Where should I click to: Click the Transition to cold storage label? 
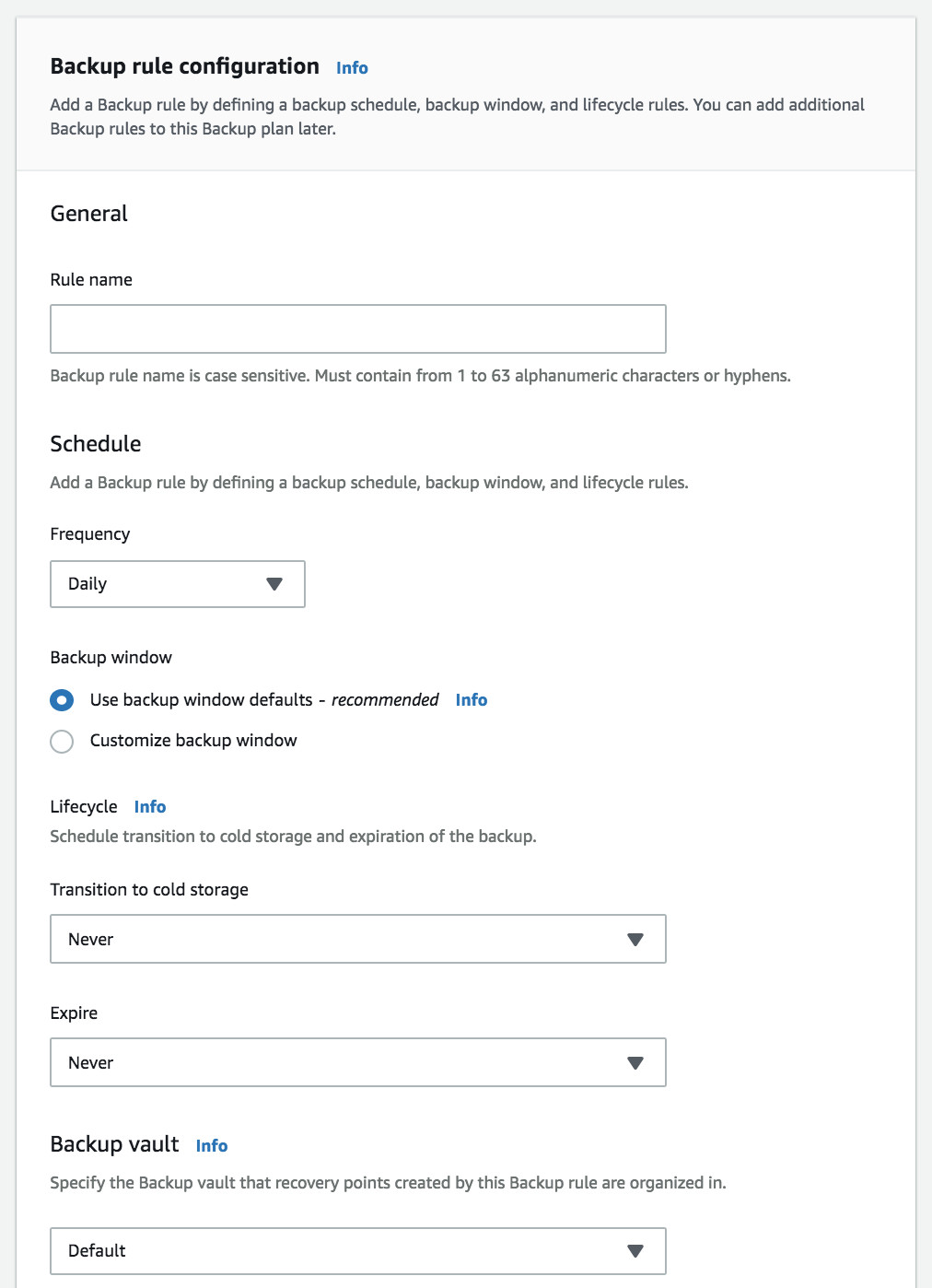click(149, 890)
